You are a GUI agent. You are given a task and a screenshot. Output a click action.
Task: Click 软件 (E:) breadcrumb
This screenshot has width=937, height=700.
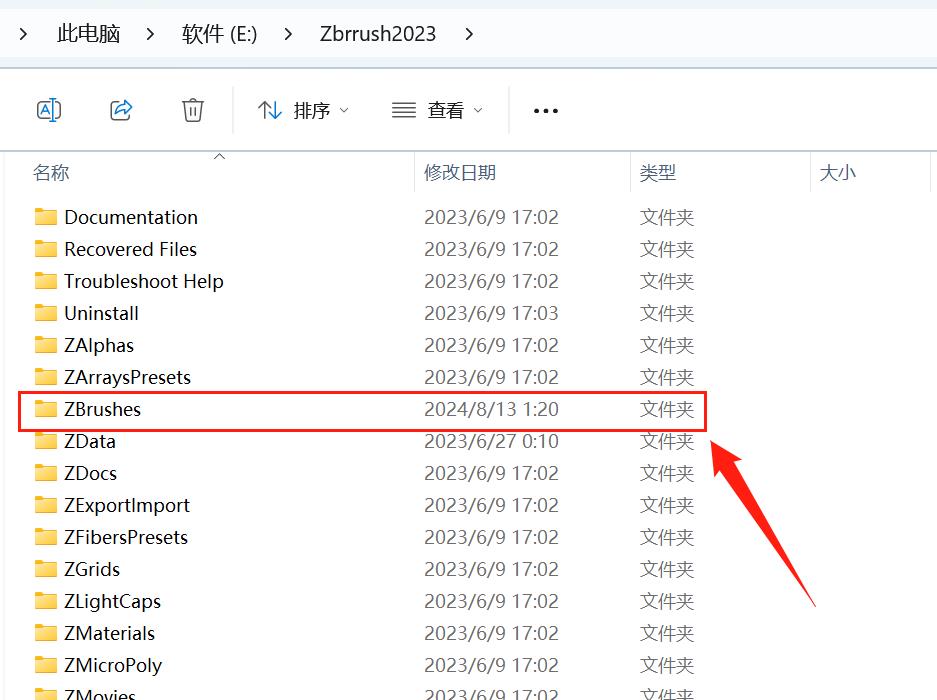219,34
